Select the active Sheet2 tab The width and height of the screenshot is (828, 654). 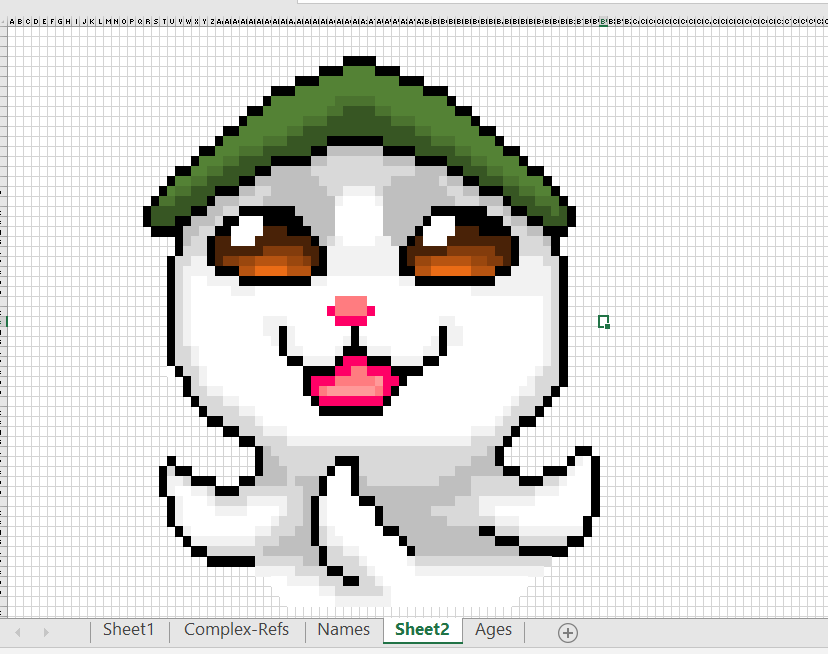(422, 630)
